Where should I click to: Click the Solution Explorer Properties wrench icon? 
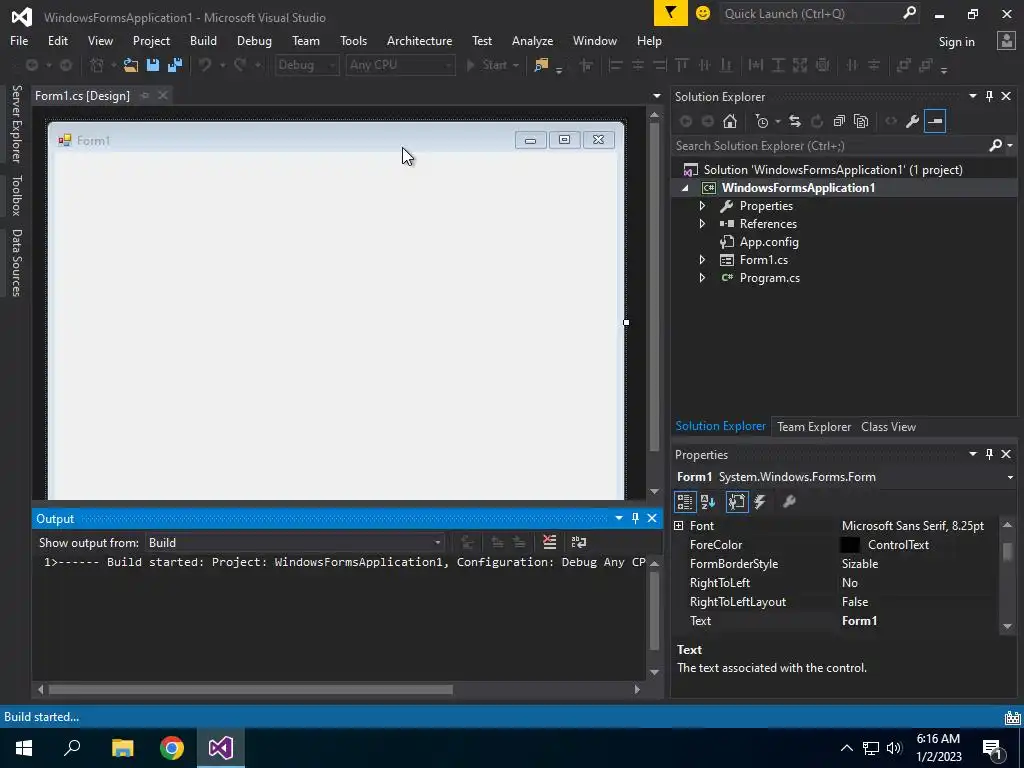click(912, 121)
